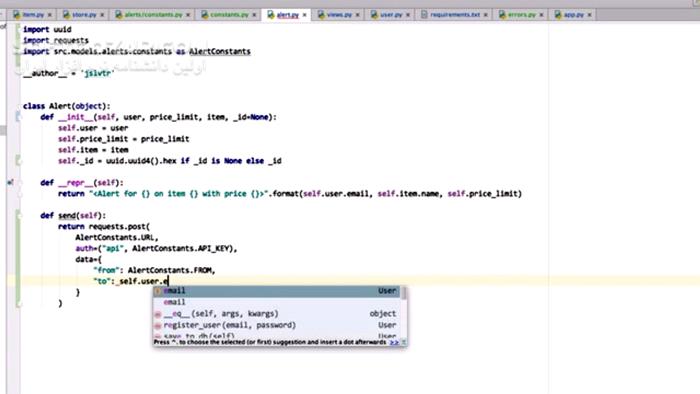Click the 'jslvtr' author string
Image resolution: width=700 pixels, height=394 pixels.
pos(97,73)
